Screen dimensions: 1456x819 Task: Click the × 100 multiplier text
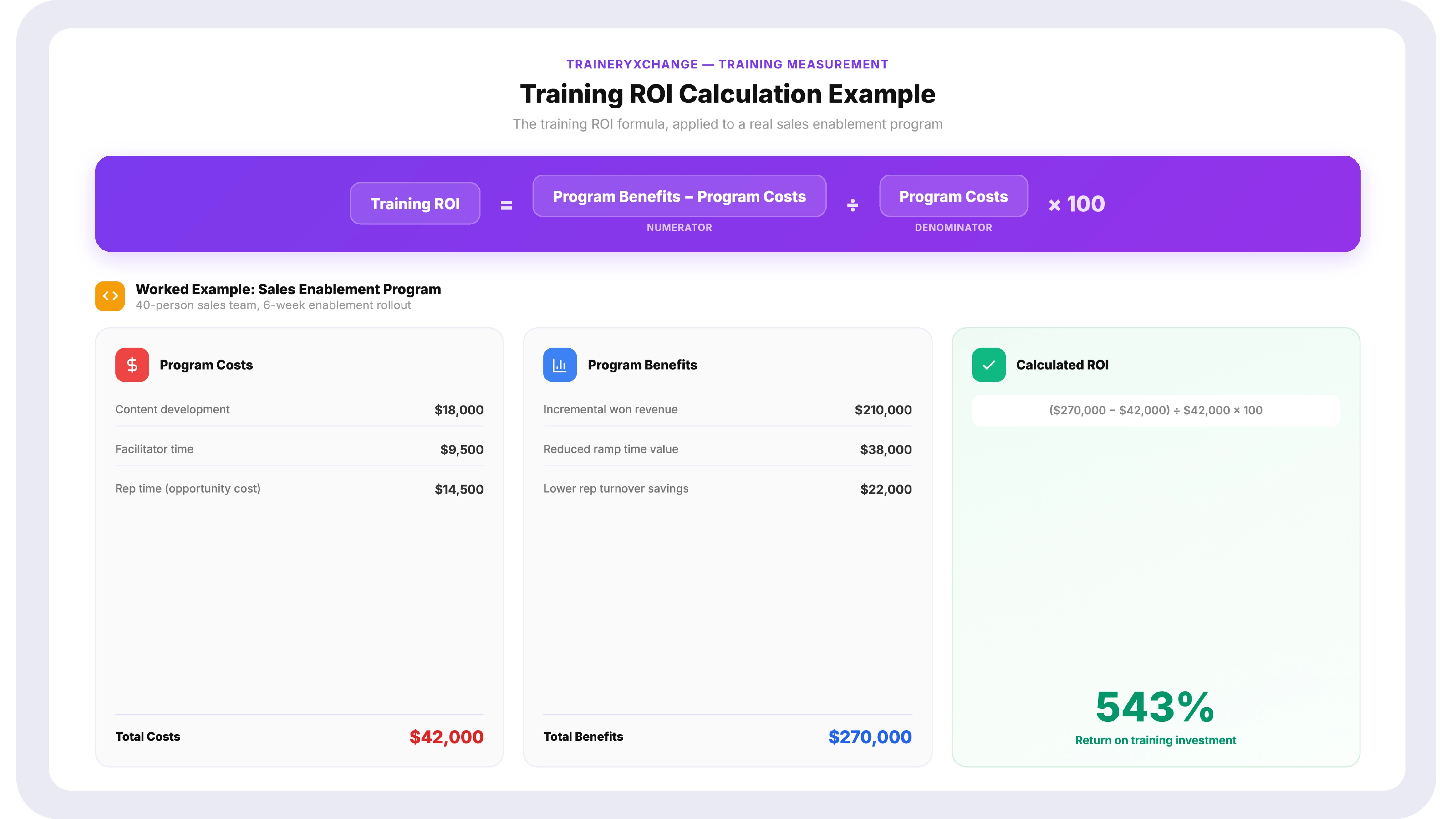(x=1077, y=204)
